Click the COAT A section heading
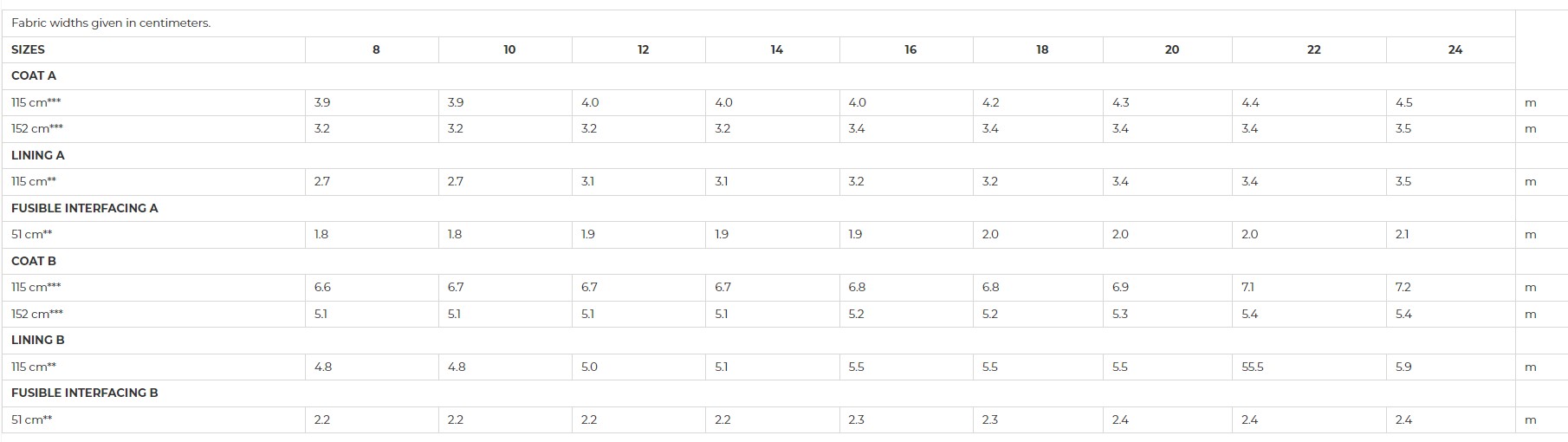Screen dimensions: 1568x442 (34, 75)
